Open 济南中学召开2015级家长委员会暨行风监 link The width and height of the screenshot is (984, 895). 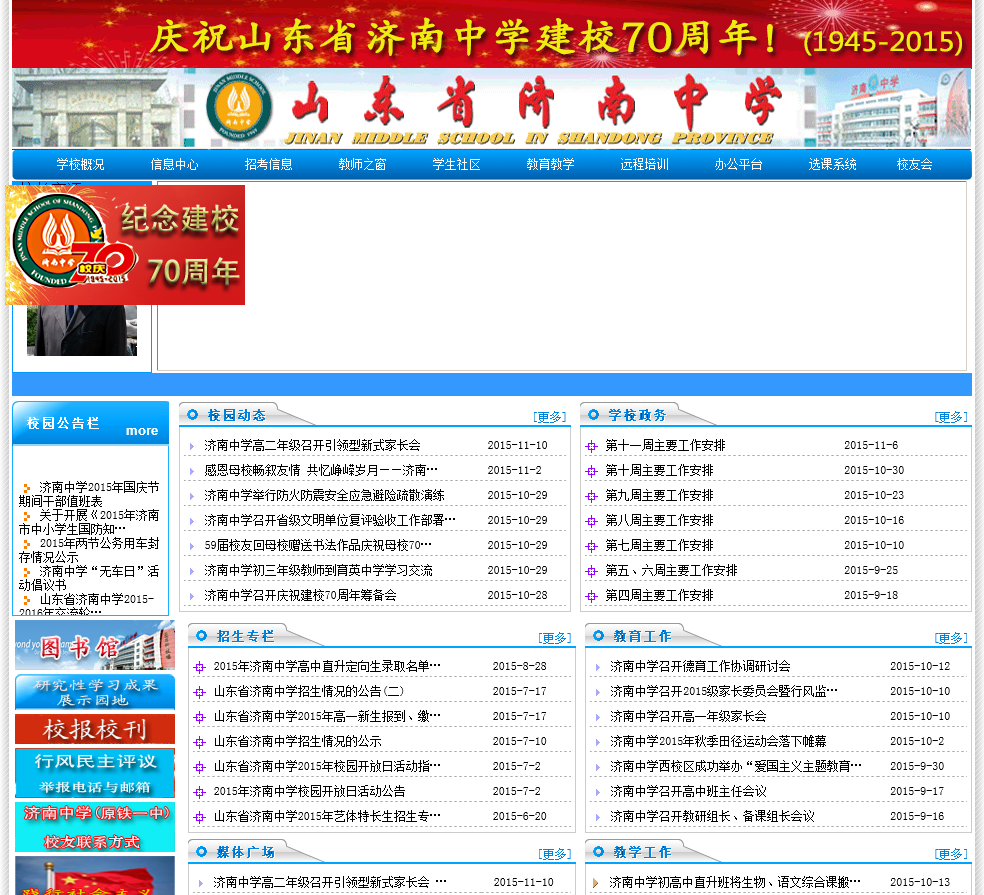(724, 692)
